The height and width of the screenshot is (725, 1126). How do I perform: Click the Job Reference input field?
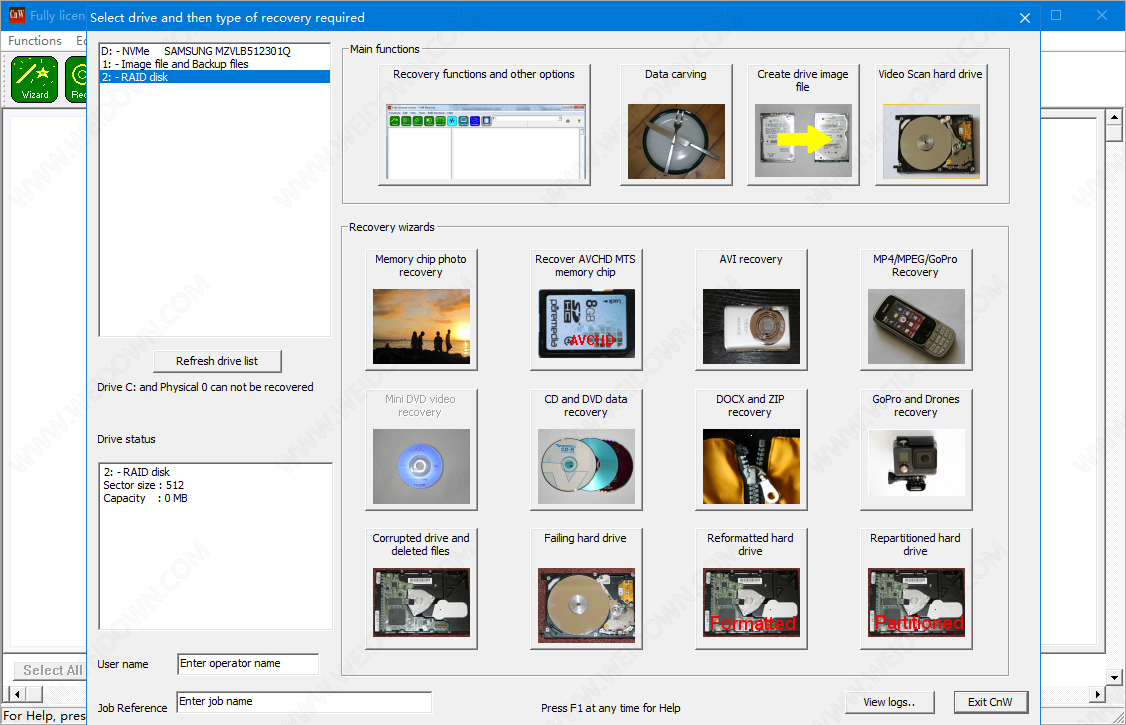point(304,702)
